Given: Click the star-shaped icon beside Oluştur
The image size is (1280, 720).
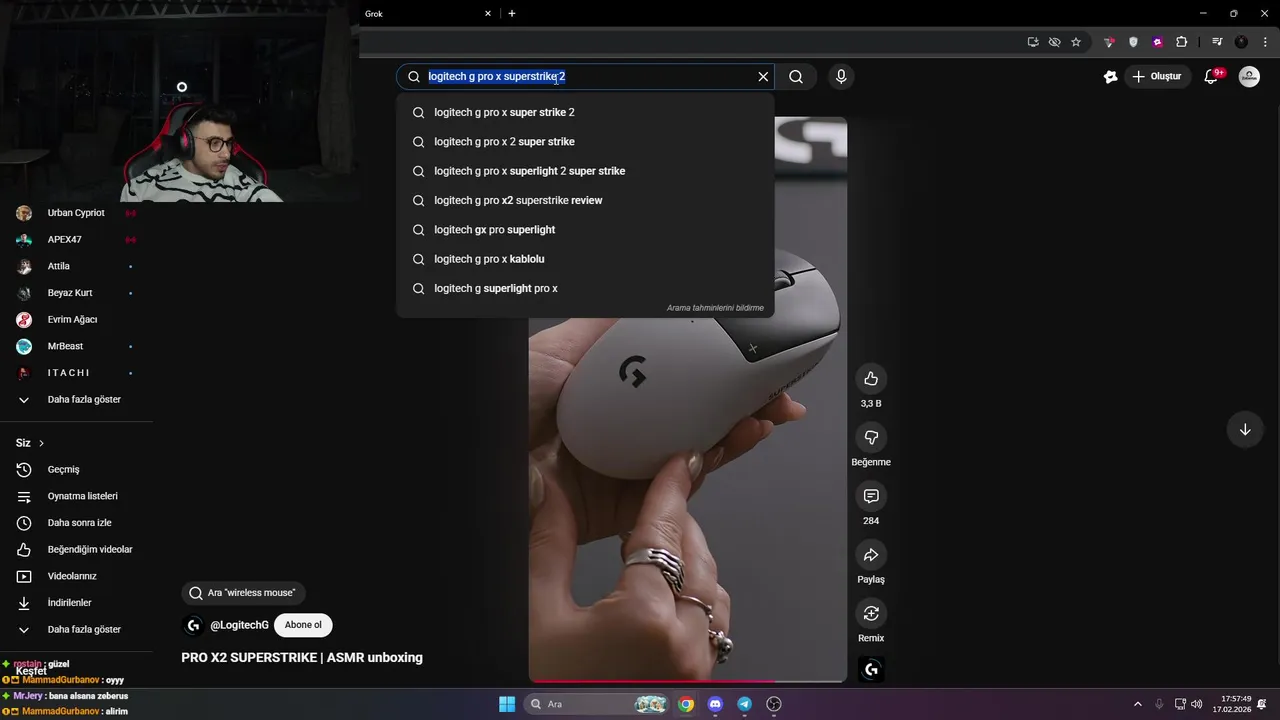Looking at the screenshot, I should click(x=1110, y=76).
